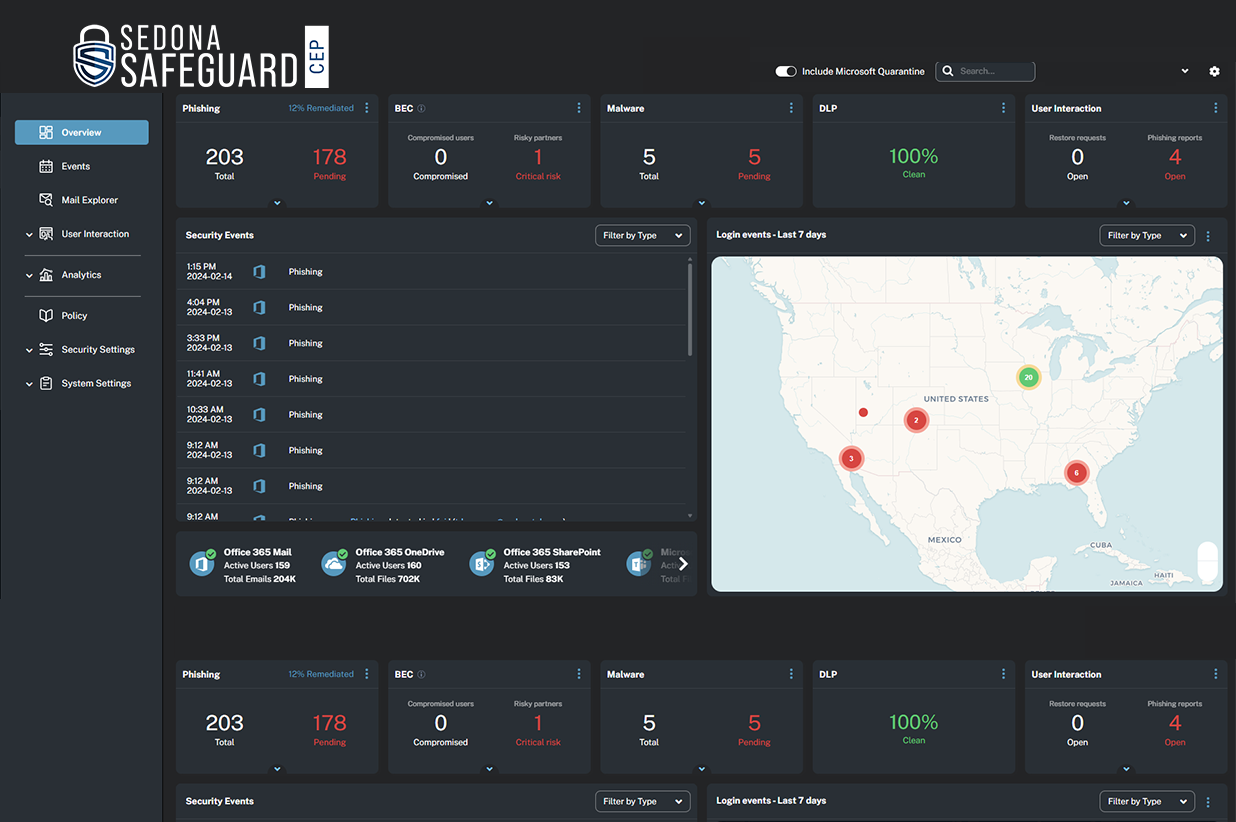
Task: Open Filter by Type in lower Security Events
Action: click(x=643, y=801)
